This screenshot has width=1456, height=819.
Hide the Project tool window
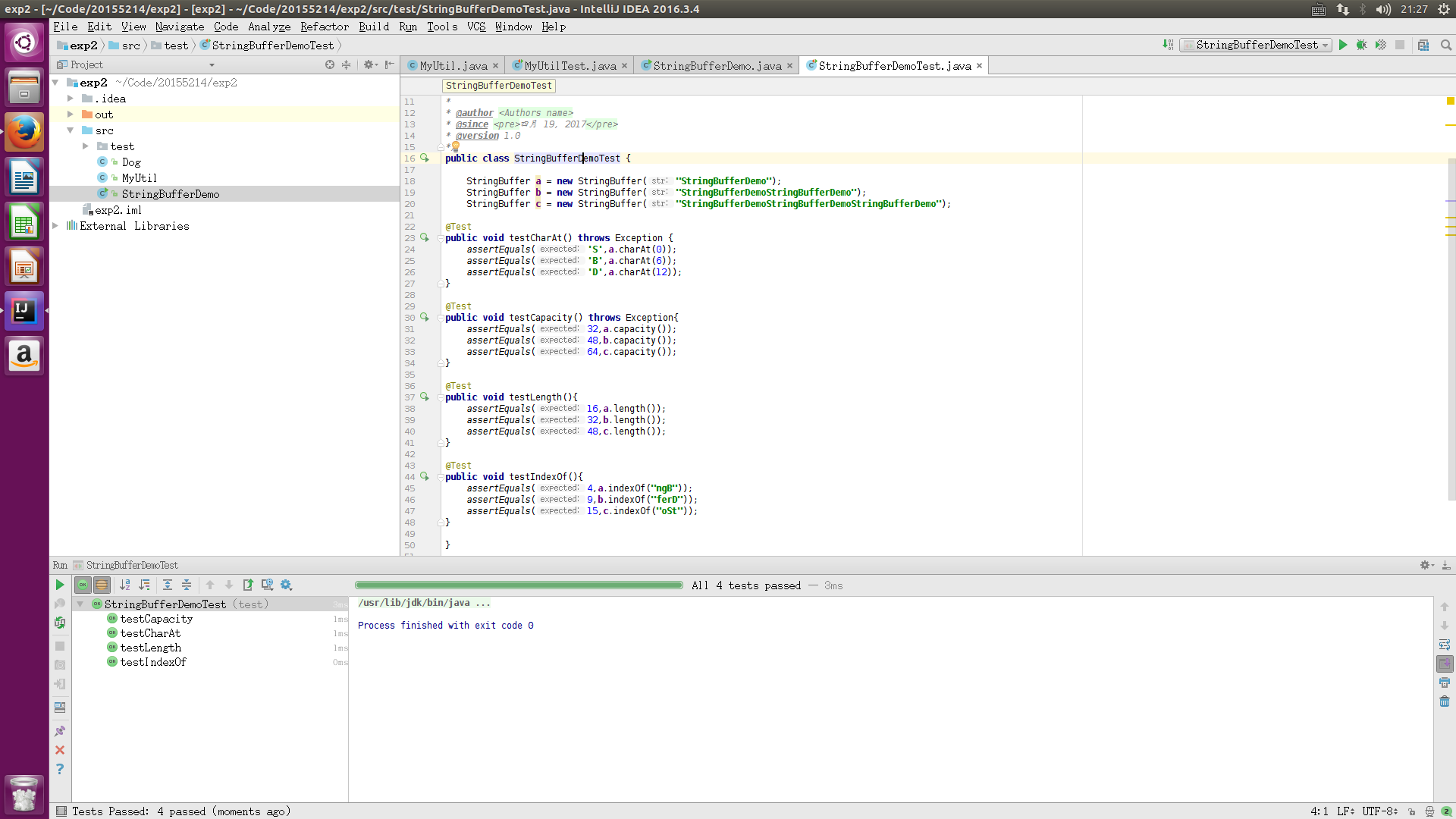(389, 64)
